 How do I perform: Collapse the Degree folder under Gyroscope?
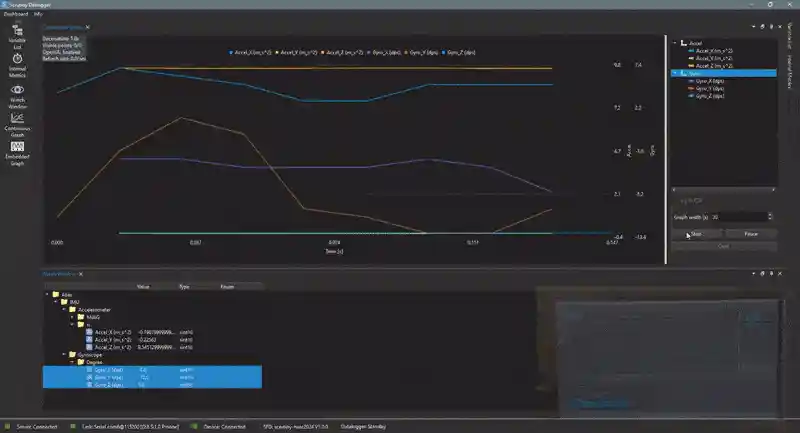72,362
